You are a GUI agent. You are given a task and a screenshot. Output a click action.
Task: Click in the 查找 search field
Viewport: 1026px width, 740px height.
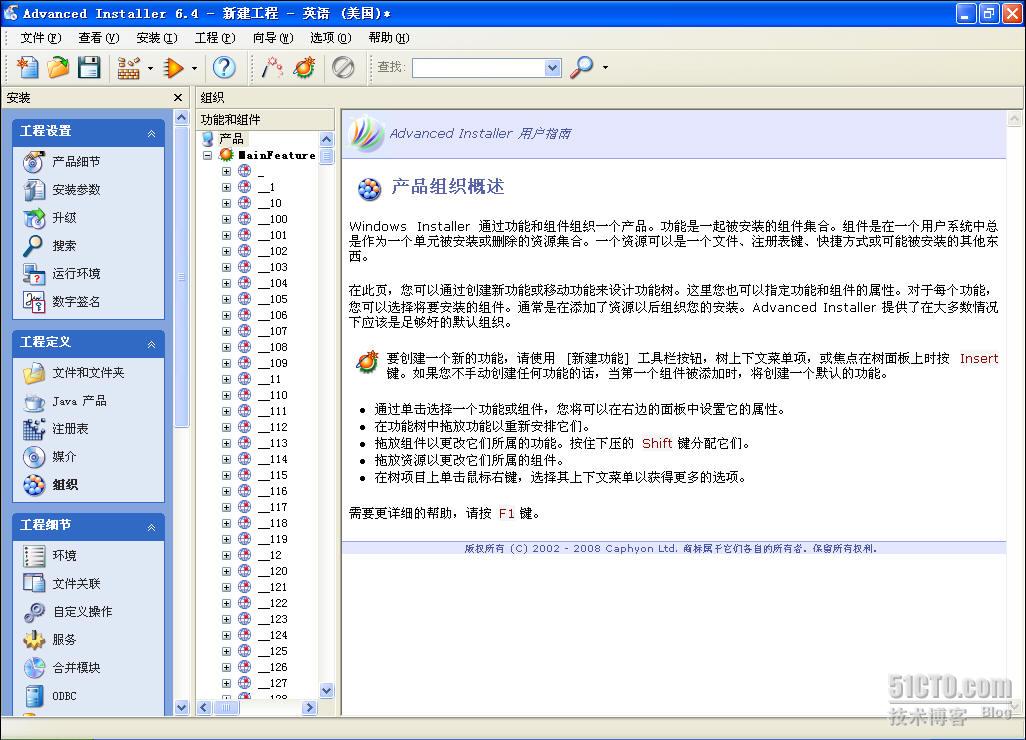pos(479,67)
